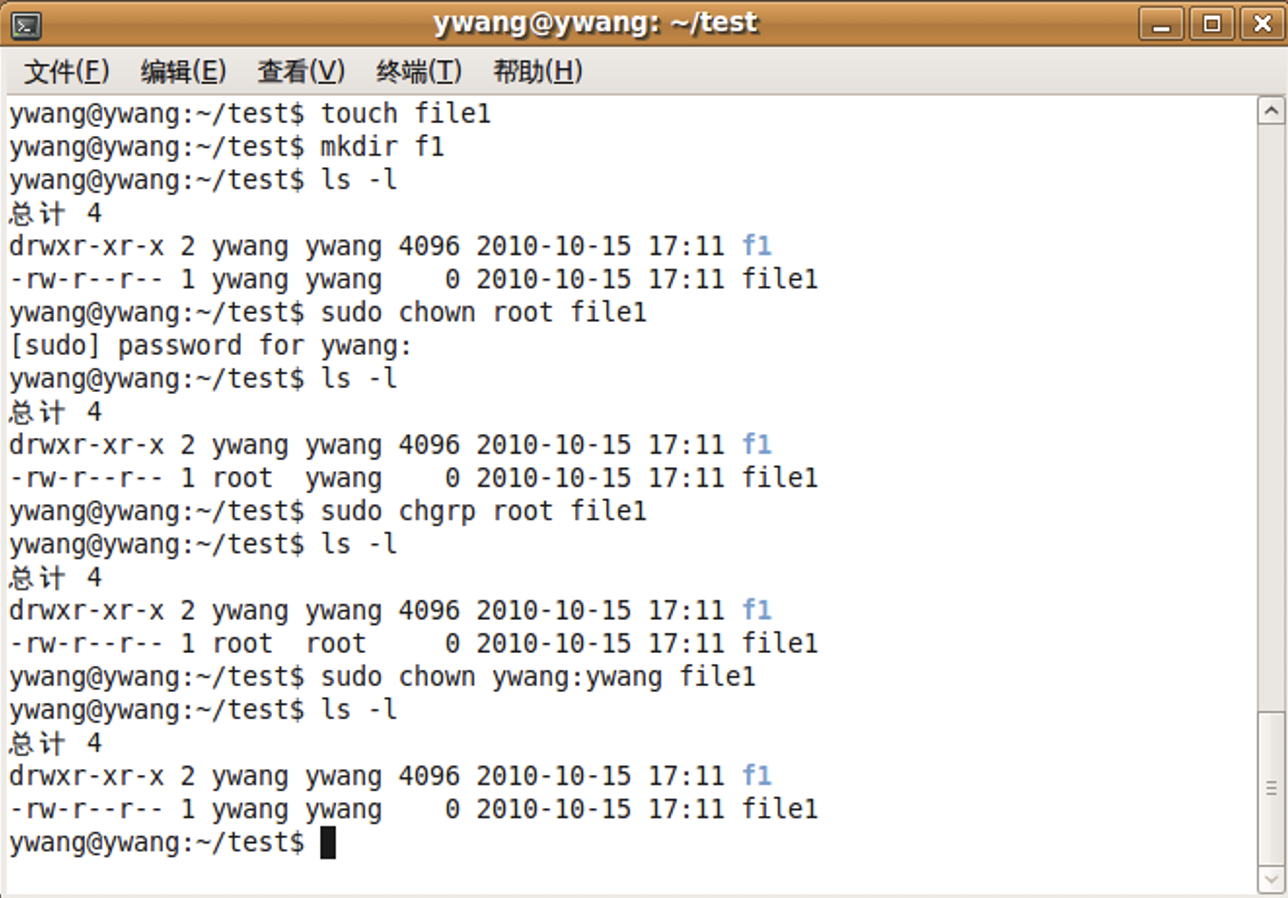Click the 'touch file1' command text
This screenshot has width=1288, height=898.
point(406,114)
